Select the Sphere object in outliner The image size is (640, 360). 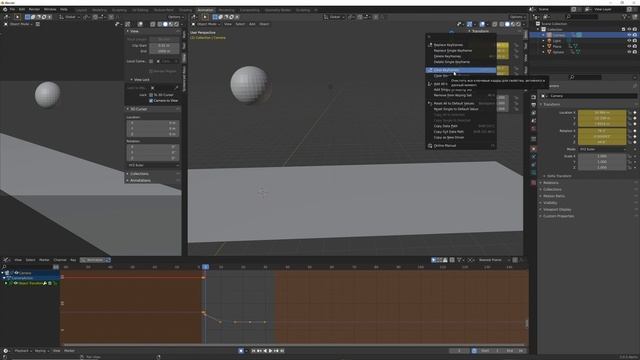point(558,52)
